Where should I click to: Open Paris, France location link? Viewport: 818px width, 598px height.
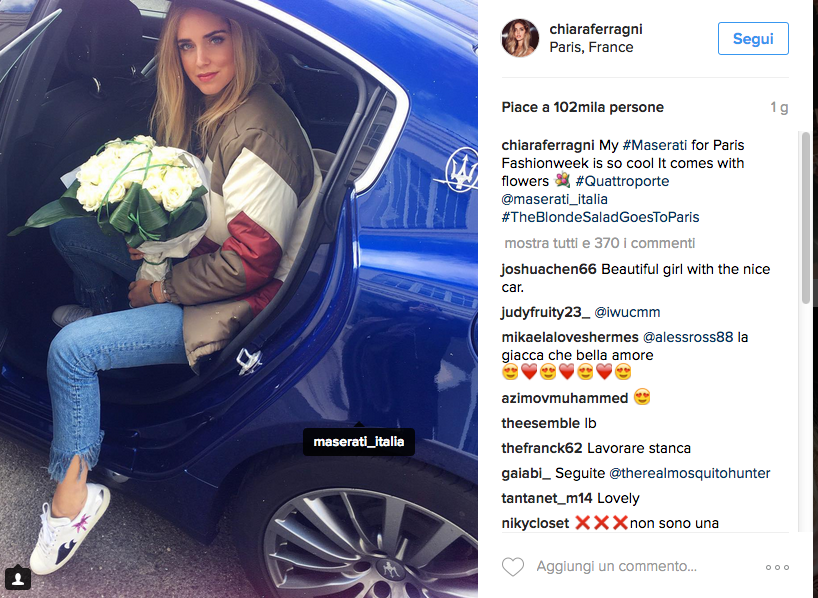tap(591, 47)
